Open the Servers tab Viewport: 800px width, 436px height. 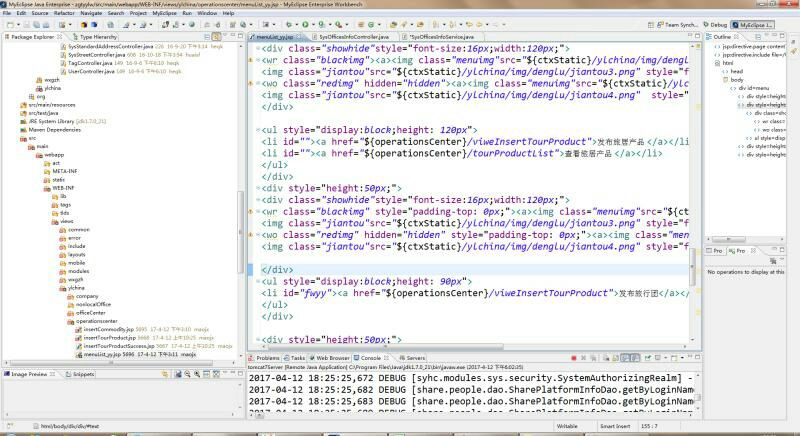pos(415,358)
